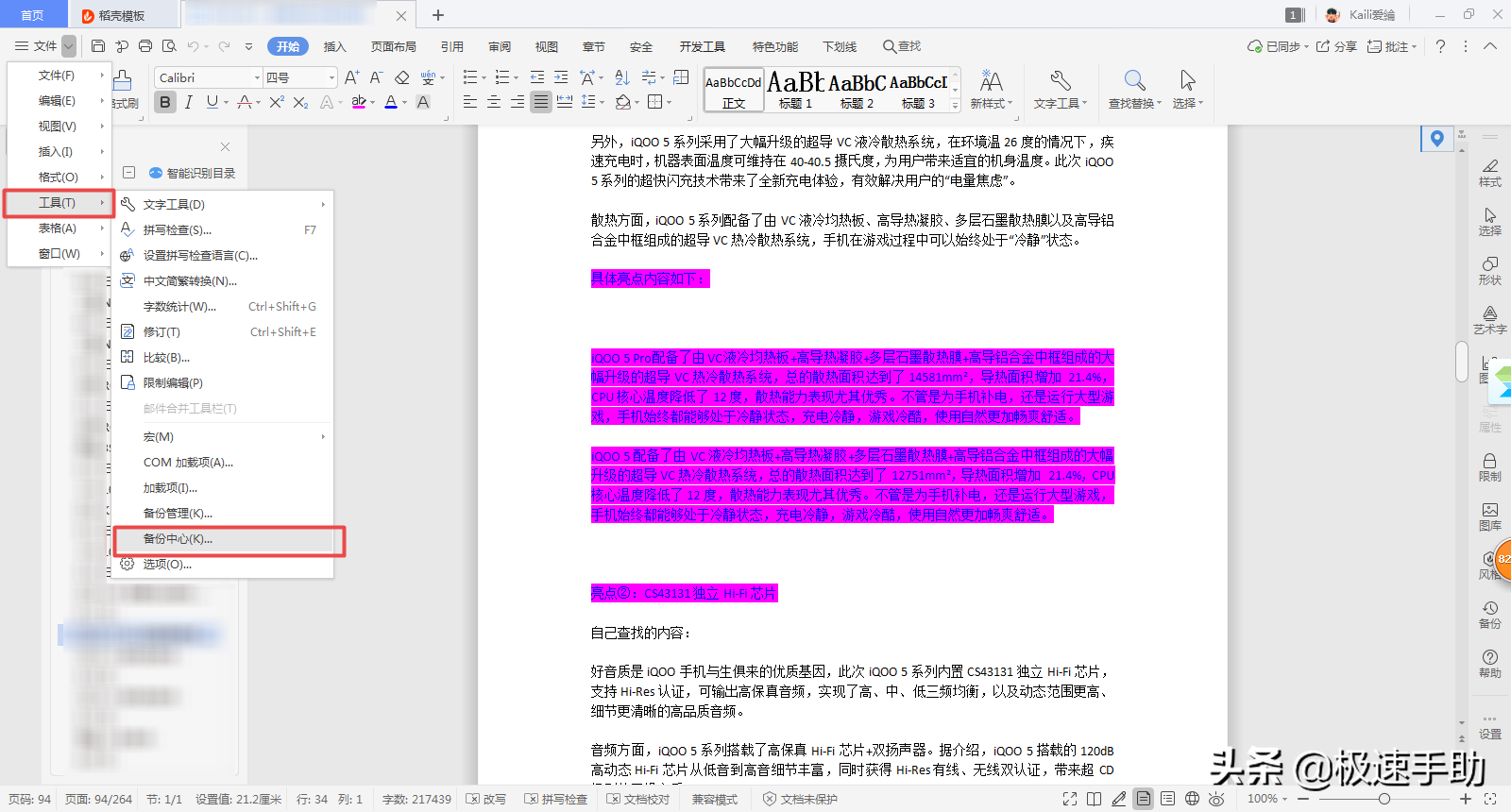The height and width of the screenshot is (812, 1511).
Task: Click the zoom slider handle
Action: point(1384,799)
